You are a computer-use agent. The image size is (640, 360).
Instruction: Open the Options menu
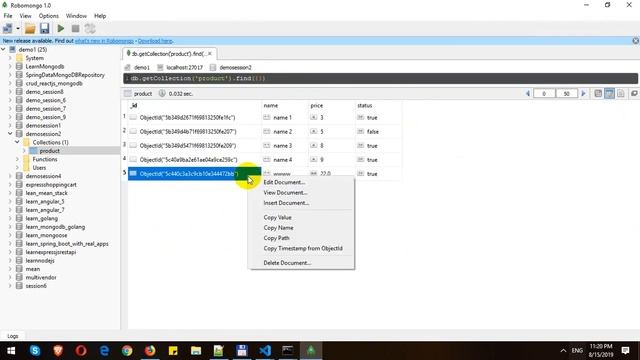(49, 16)
